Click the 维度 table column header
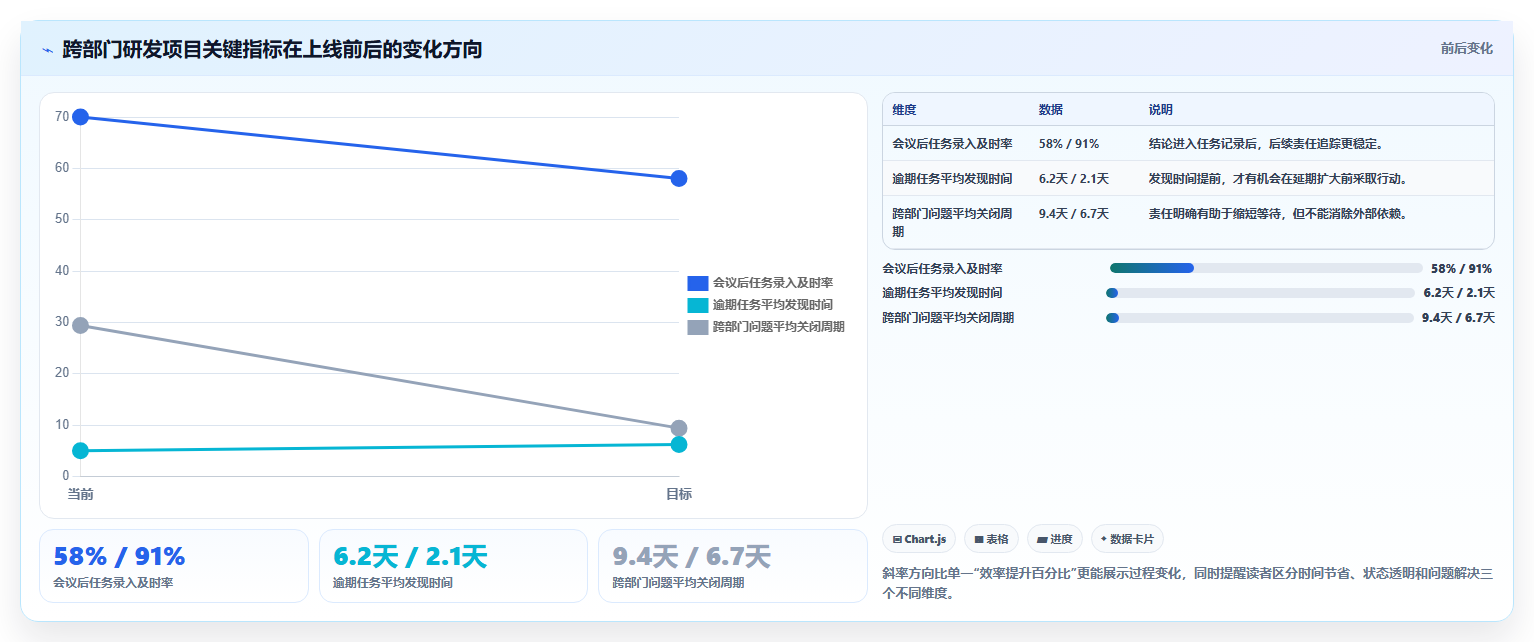This screenshot has height=642, width=1534. [x=904, y=110]
